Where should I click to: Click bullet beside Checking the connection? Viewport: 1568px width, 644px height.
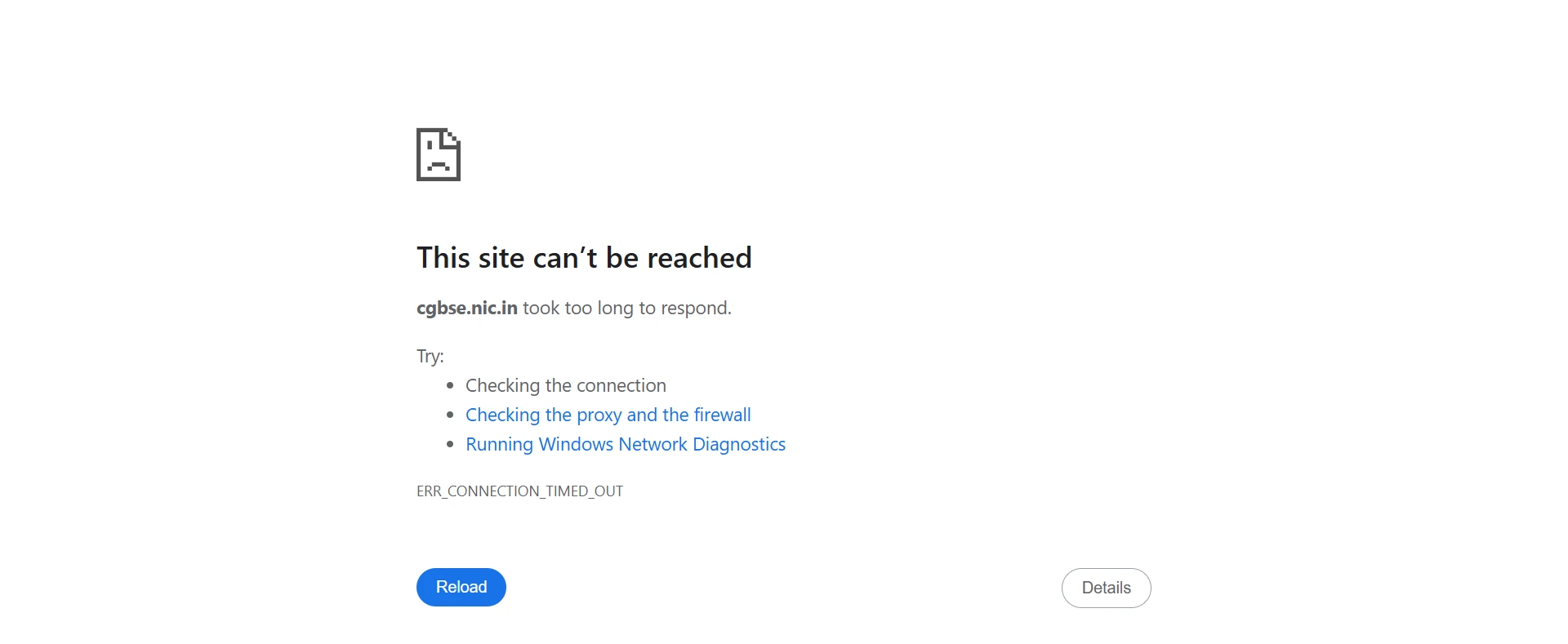pyautogui.click(x=450, y=385)
